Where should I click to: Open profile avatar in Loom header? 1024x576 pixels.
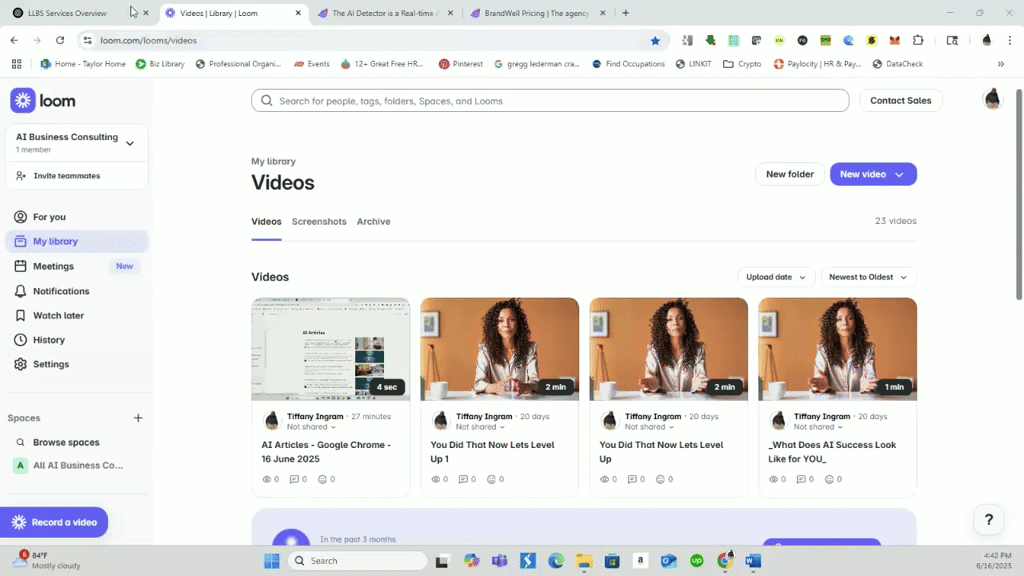pos(992,99)
